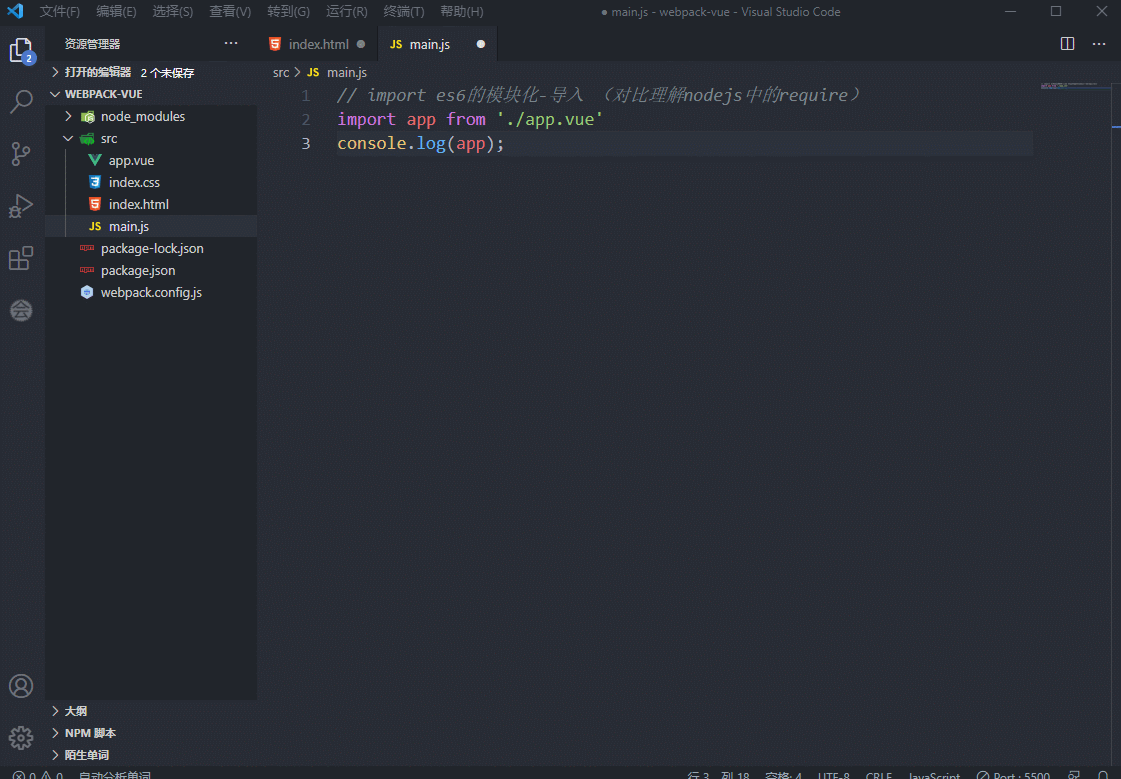Open the Run and Debug view
Viewport: 1121px width, 779px height.
(x=21, y=206)
